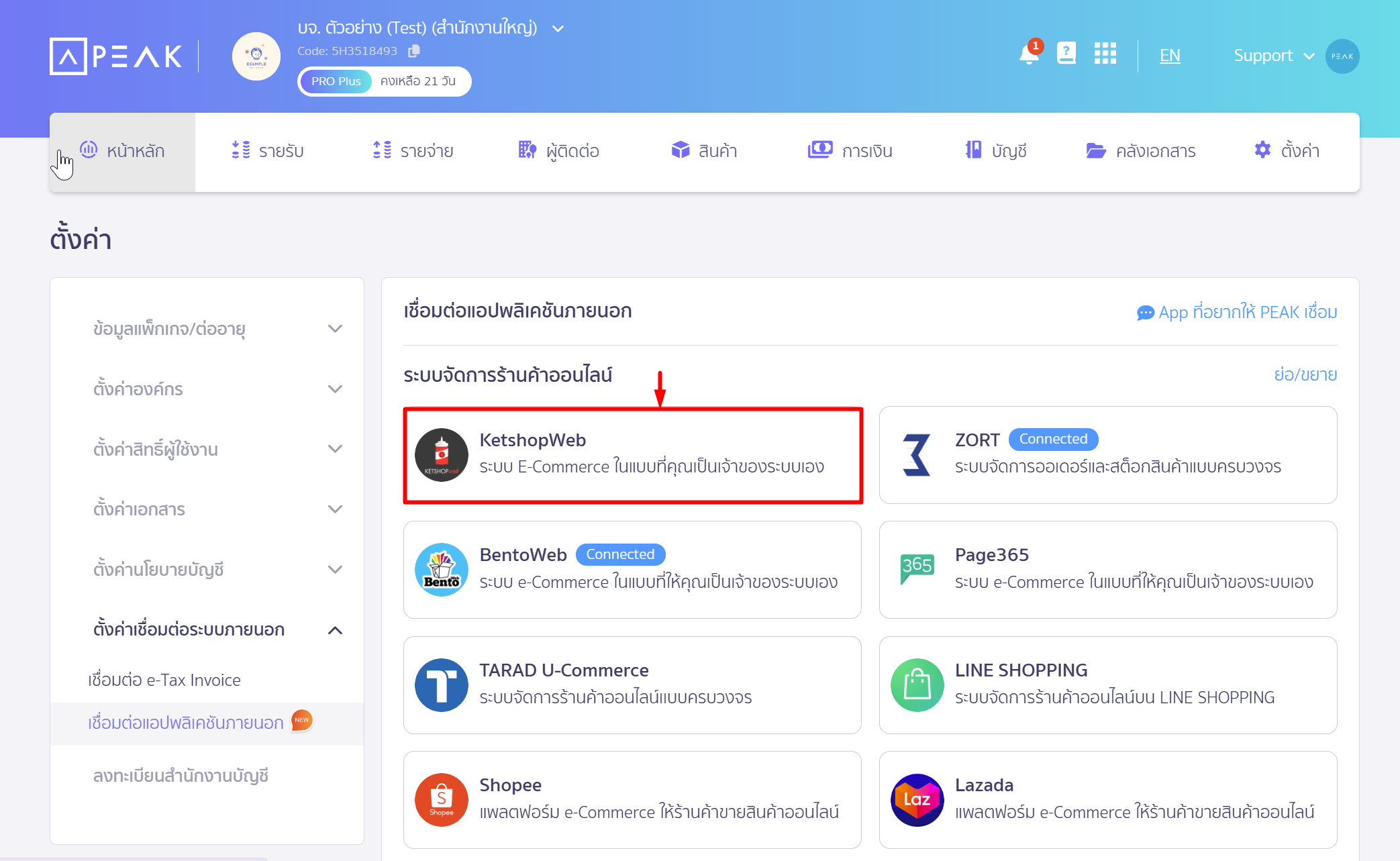Click the ZORT card description text

pyautogui.click(x=1118, y=466)
